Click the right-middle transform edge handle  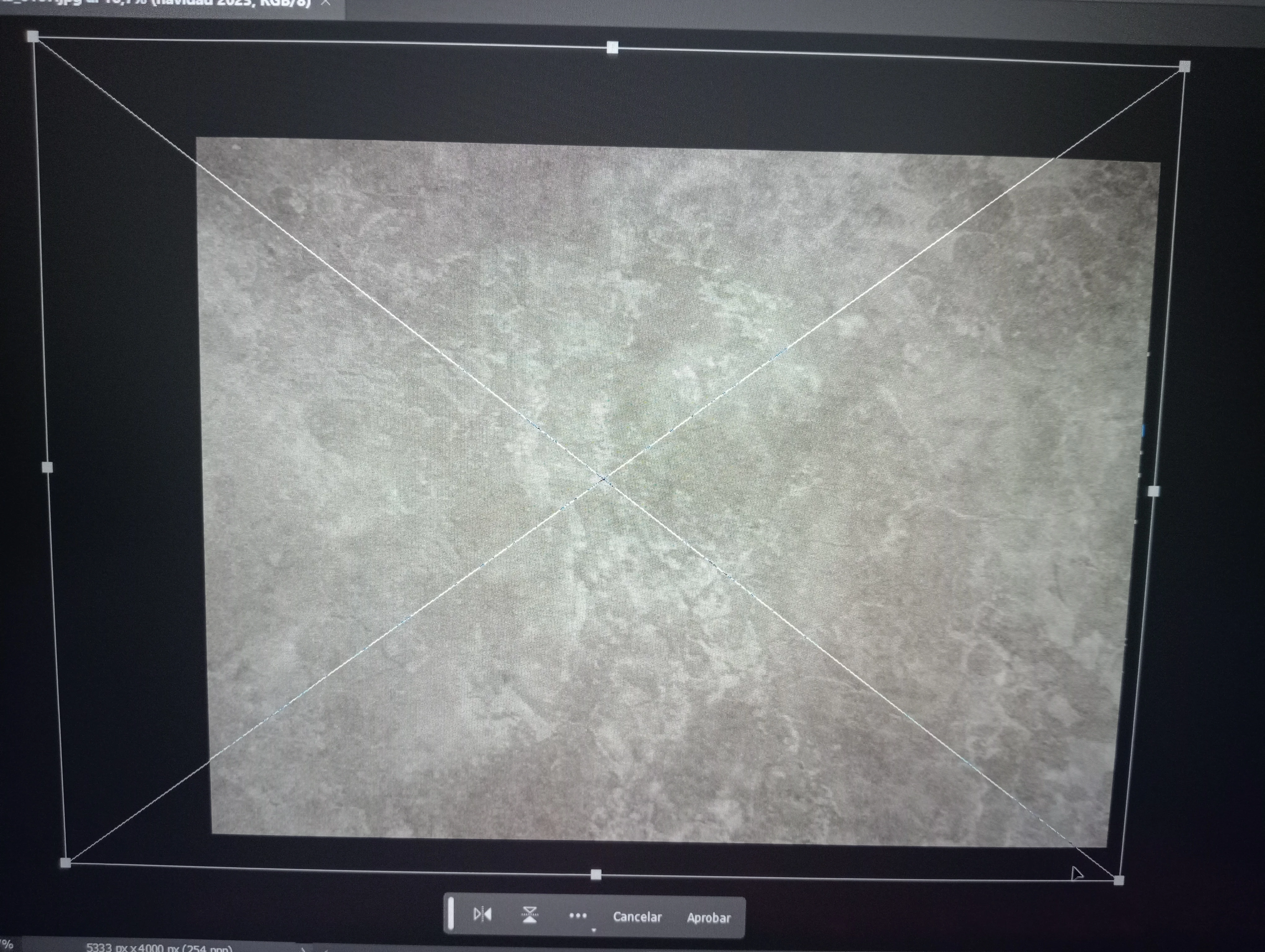[x=1153, y=491]
